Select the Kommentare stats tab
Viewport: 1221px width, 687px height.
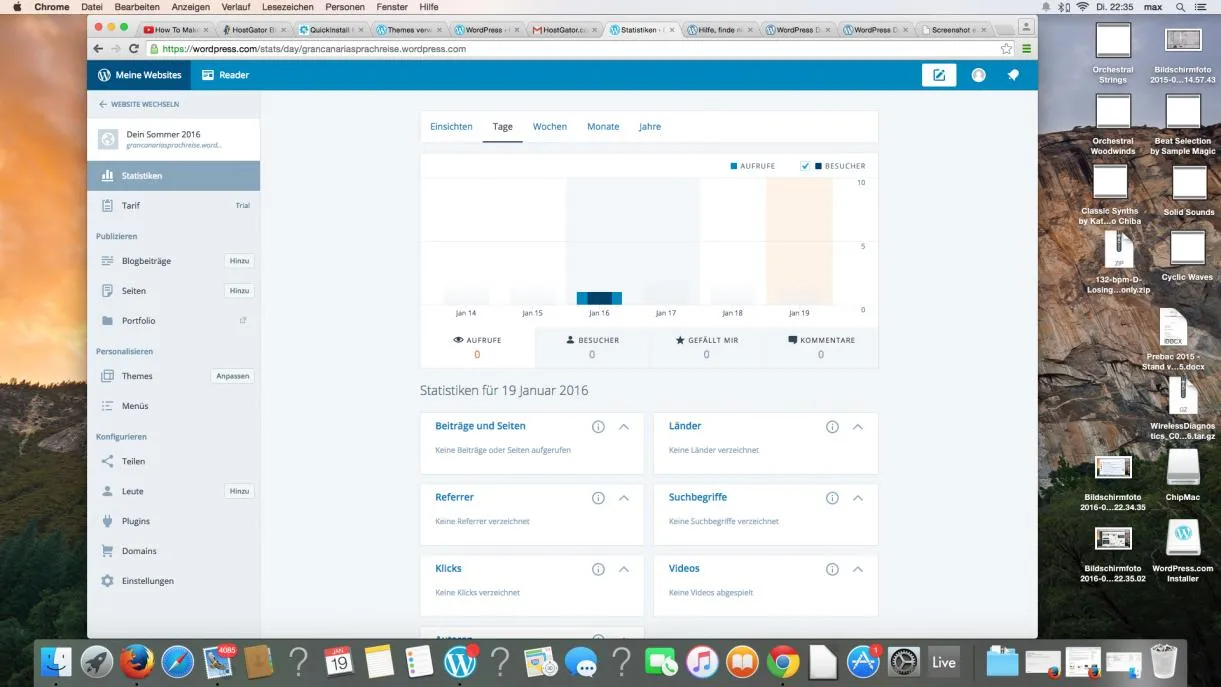821,347
